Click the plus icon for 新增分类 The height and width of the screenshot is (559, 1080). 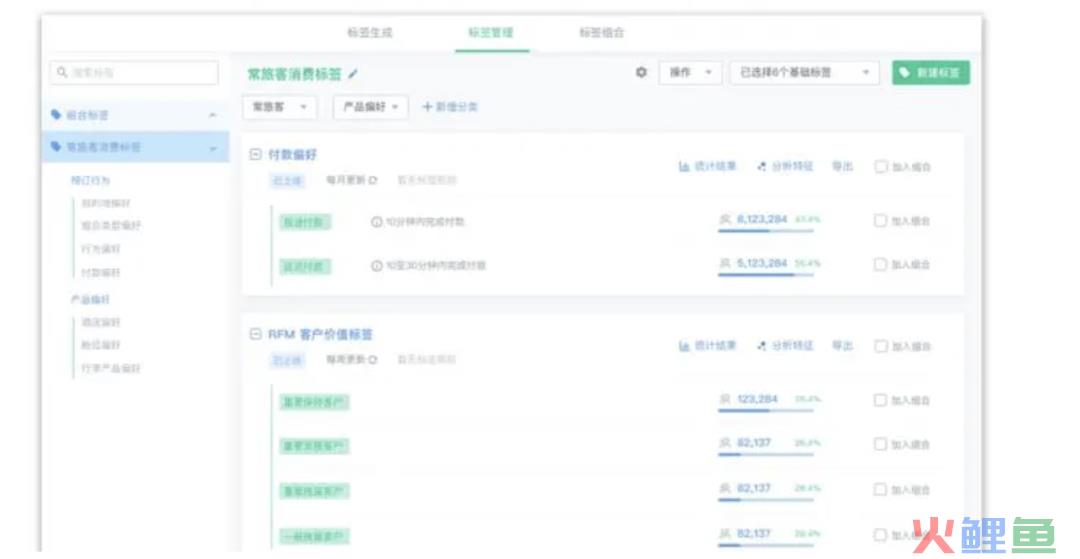point(427,107)
